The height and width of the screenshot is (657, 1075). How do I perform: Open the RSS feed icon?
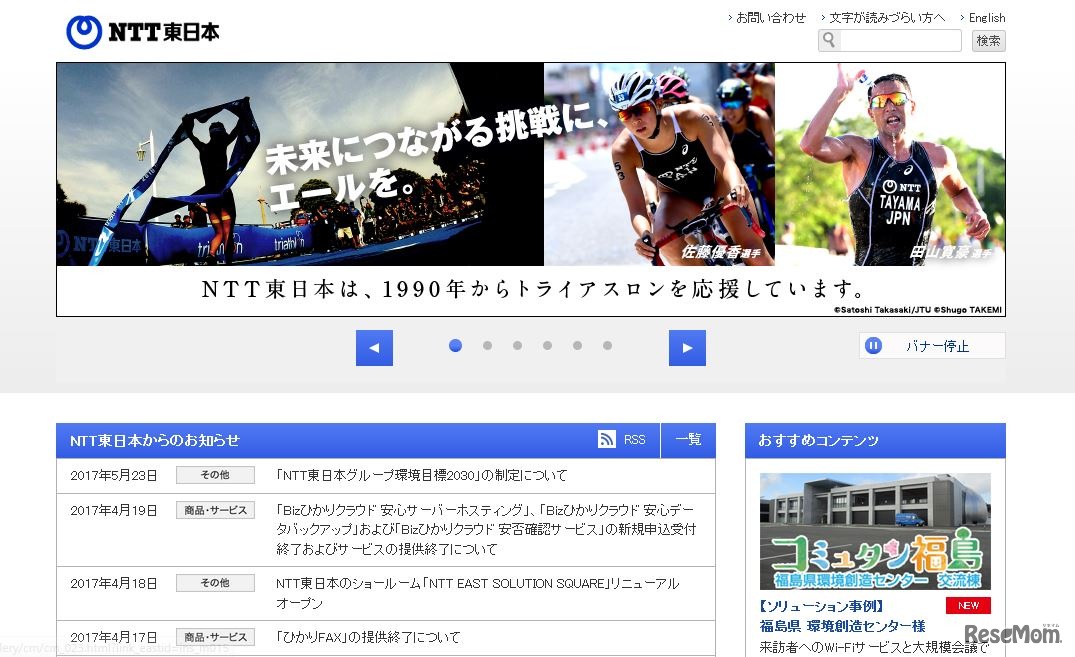point(607,440)
